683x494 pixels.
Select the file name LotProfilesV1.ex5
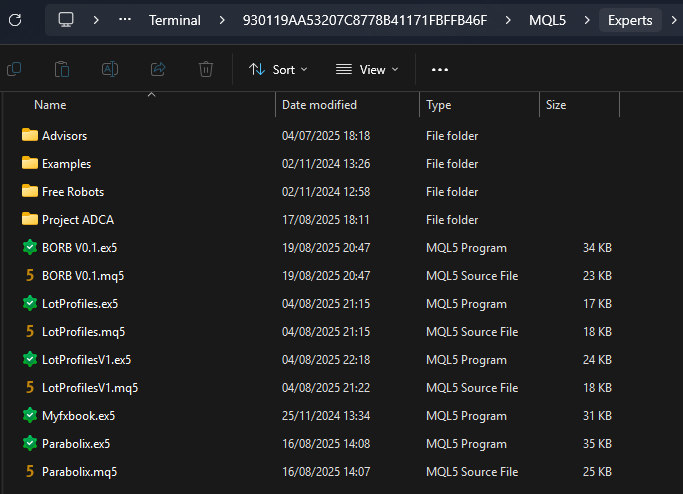point(87,359)
